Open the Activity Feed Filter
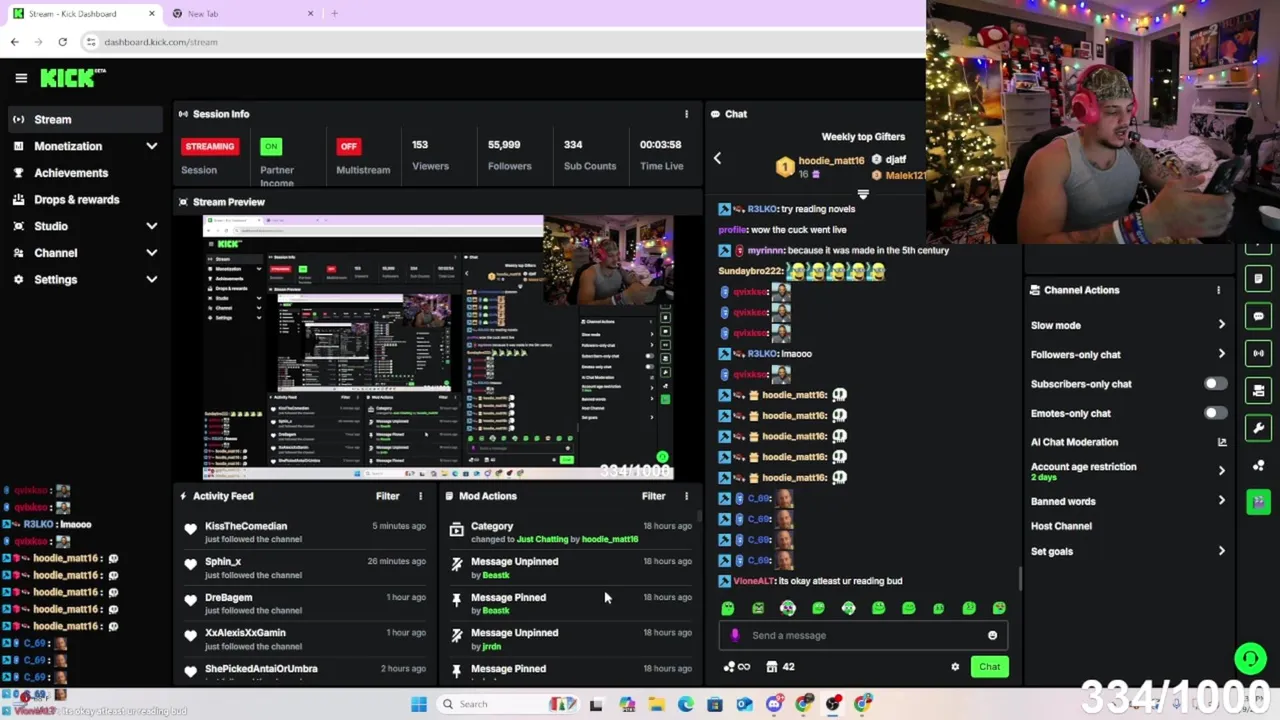 (387, 496)
